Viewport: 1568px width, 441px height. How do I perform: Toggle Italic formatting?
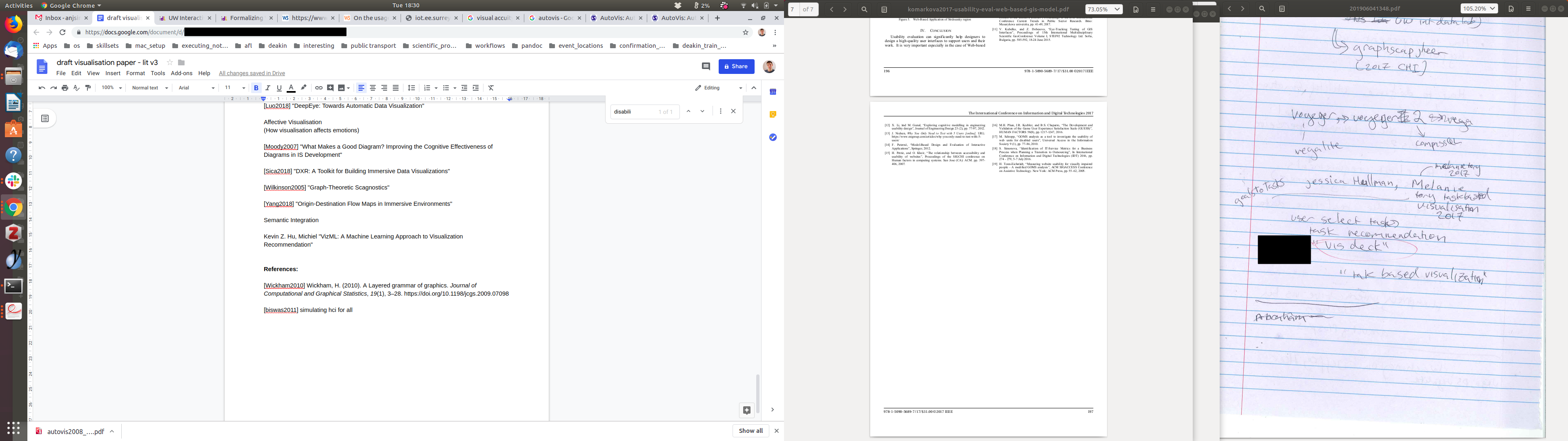pyautogui.click(x=267, y=88)
